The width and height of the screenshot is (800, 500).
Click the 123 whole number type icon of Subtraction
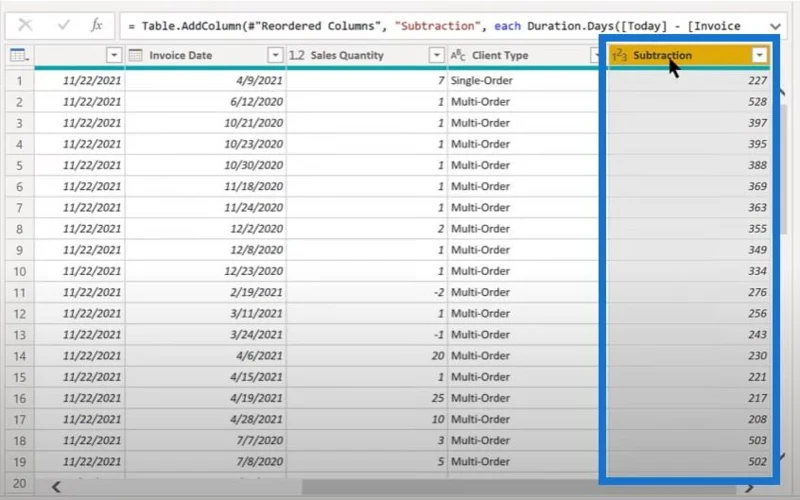coord(619,55)
